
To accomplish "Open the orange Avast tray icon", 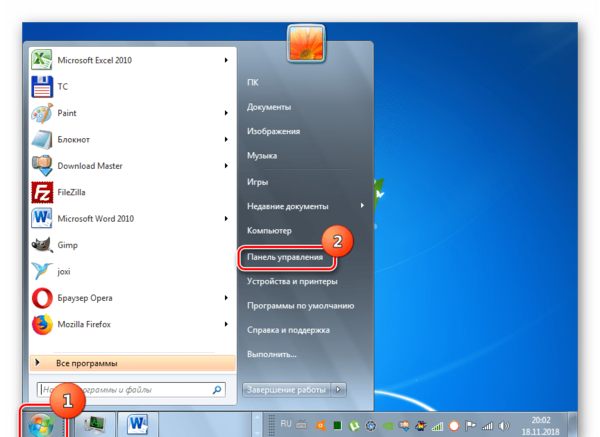I will [320, 426].
